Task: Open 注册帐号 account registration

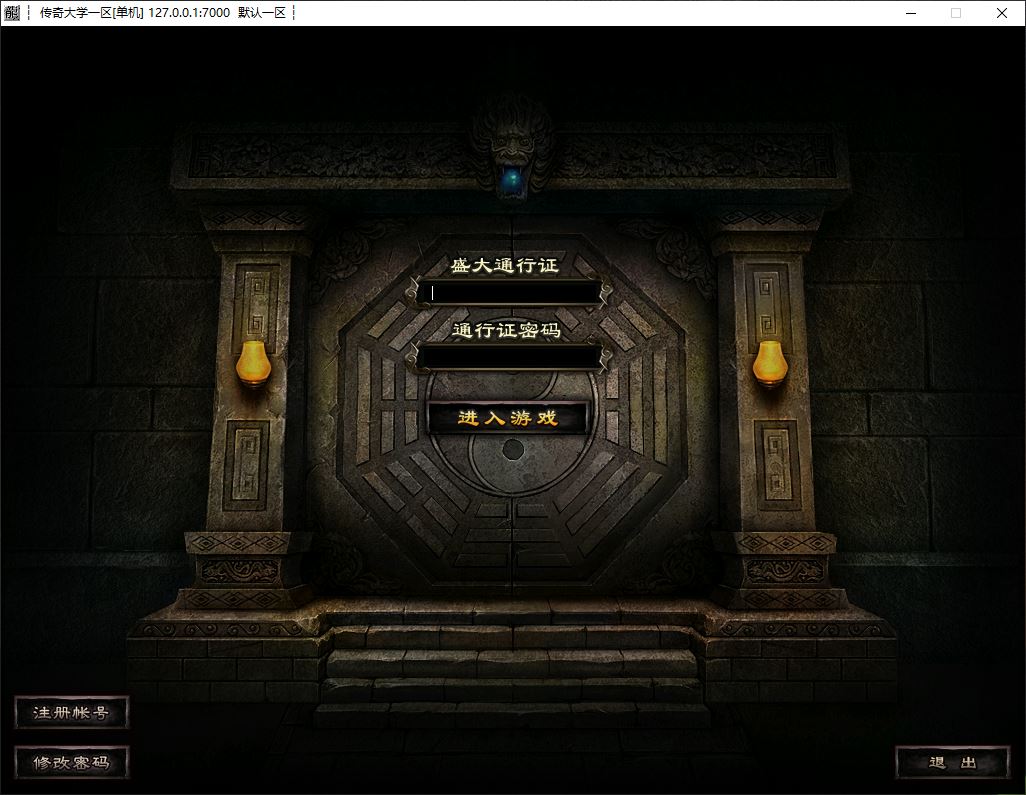Action: pos(71,713)
